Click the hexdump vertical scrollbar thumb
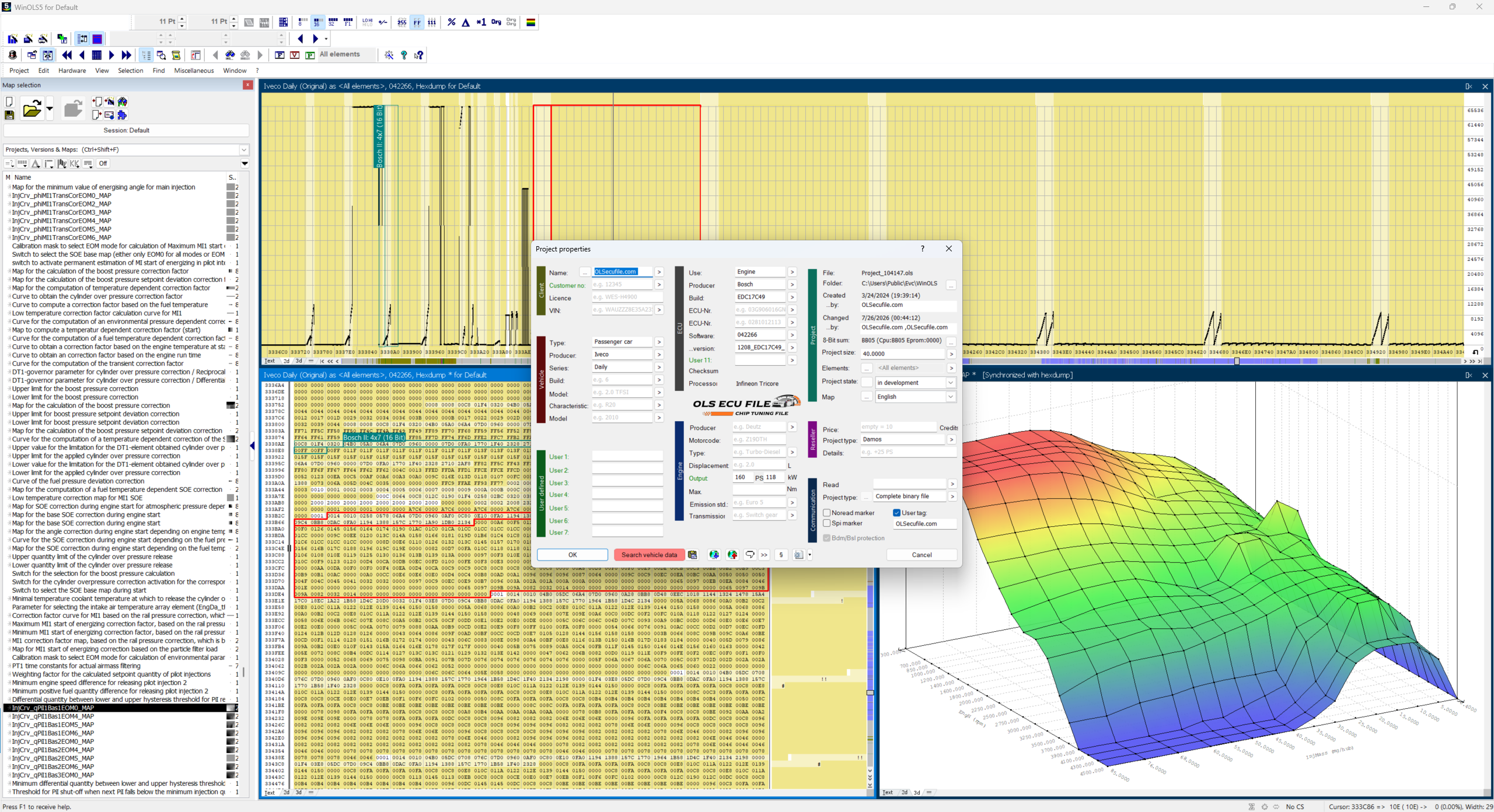 [870, 693]
